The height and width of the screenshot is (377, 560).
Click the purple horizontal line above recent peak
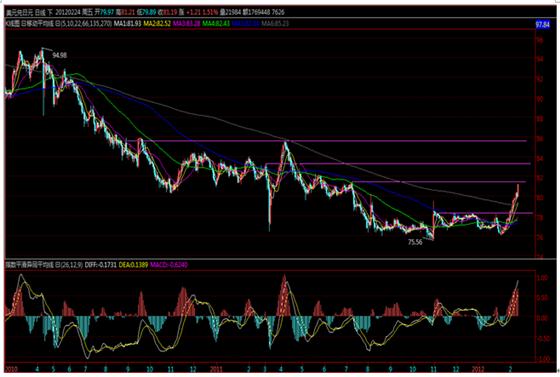point(439,182)
